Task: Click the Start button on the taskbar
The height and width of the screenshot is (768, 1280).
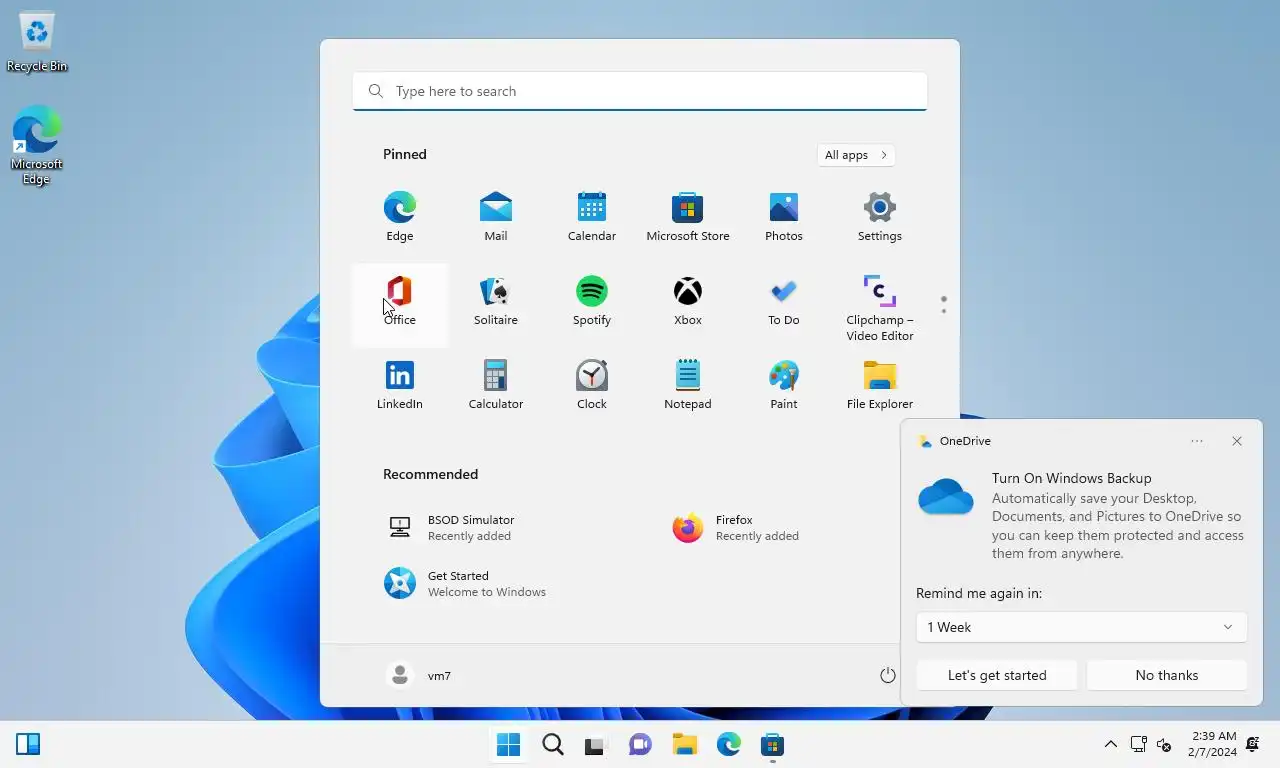Action: click(509, 745)
